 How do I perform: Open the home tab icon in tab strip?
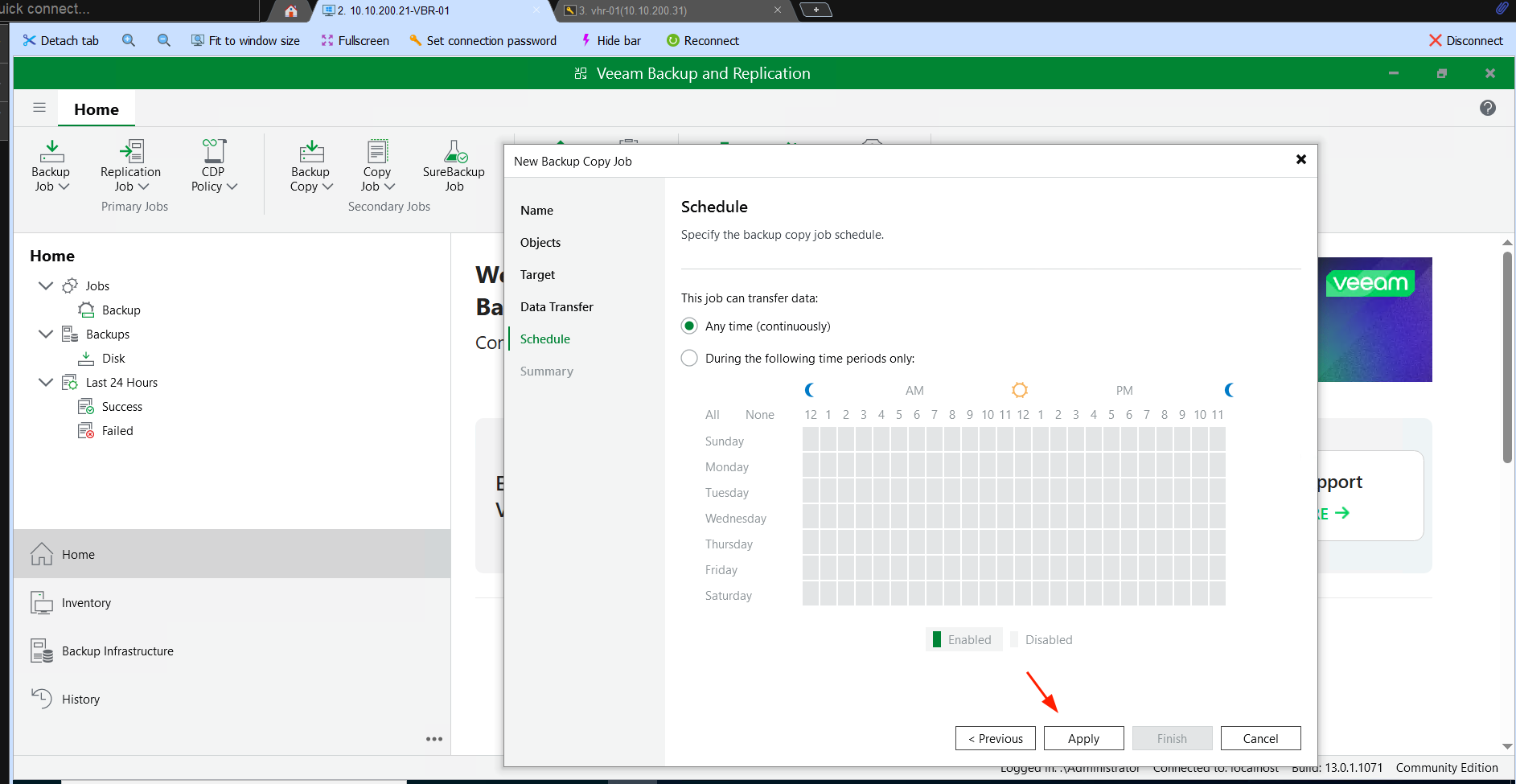(x=291, y=10)
